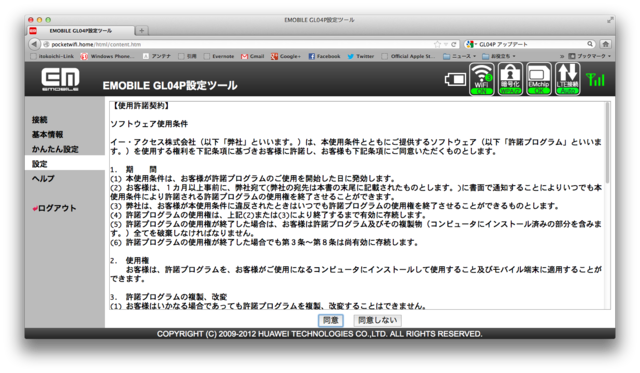Open a new tab with plus button
The image size is (640, 373).
click(x=142, y=31)
